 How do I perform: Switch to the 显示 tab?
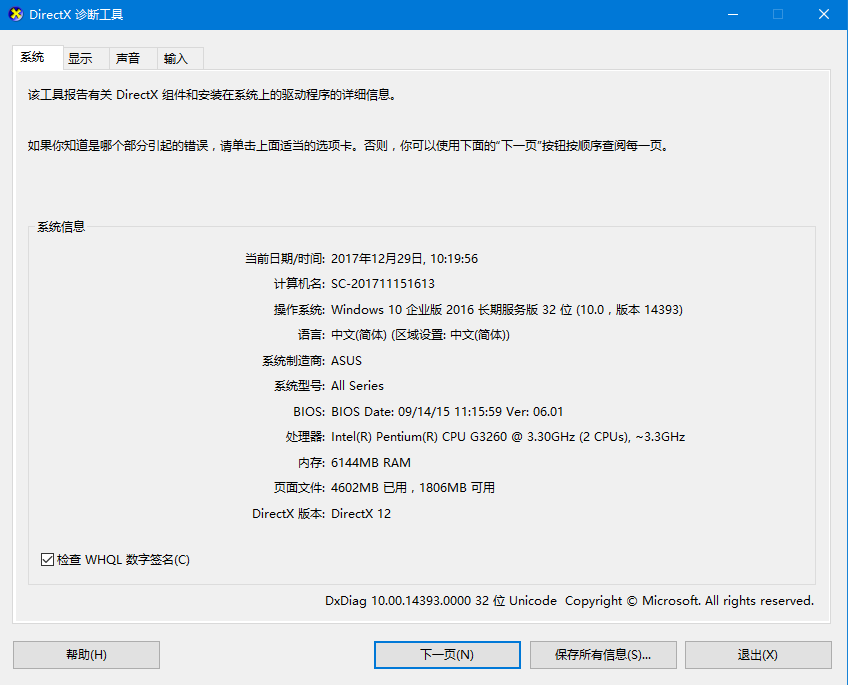pyautogui.click(x=86, y=58)
